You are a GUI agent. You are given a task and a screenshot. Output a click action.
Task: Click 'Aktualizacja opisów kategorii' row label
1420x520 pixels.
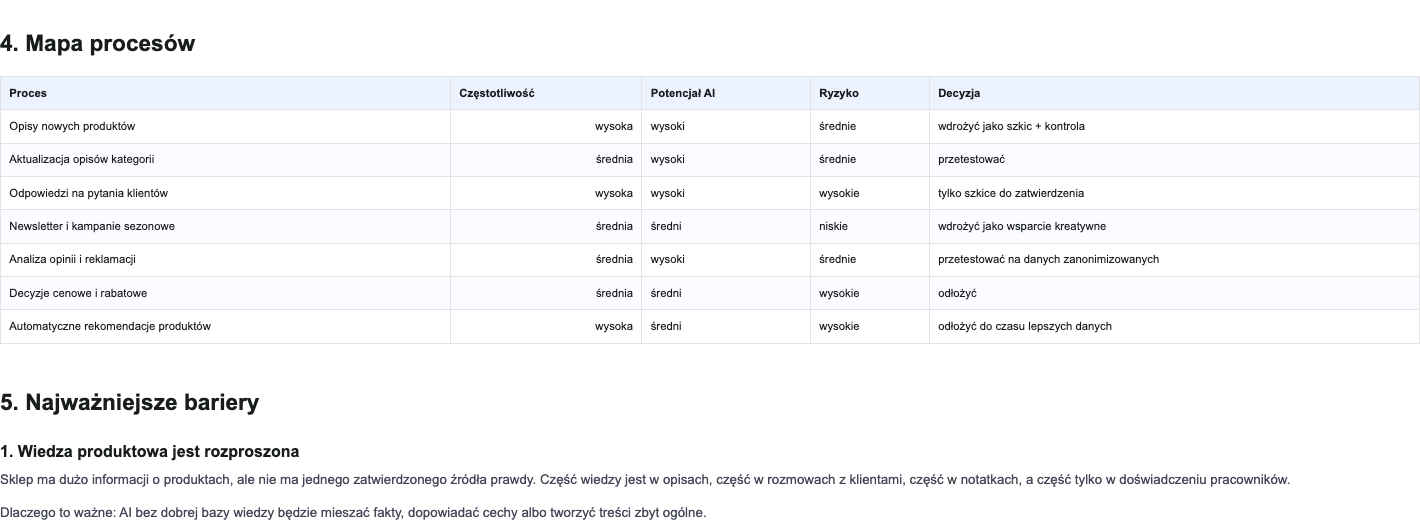(x=82, y=159)
